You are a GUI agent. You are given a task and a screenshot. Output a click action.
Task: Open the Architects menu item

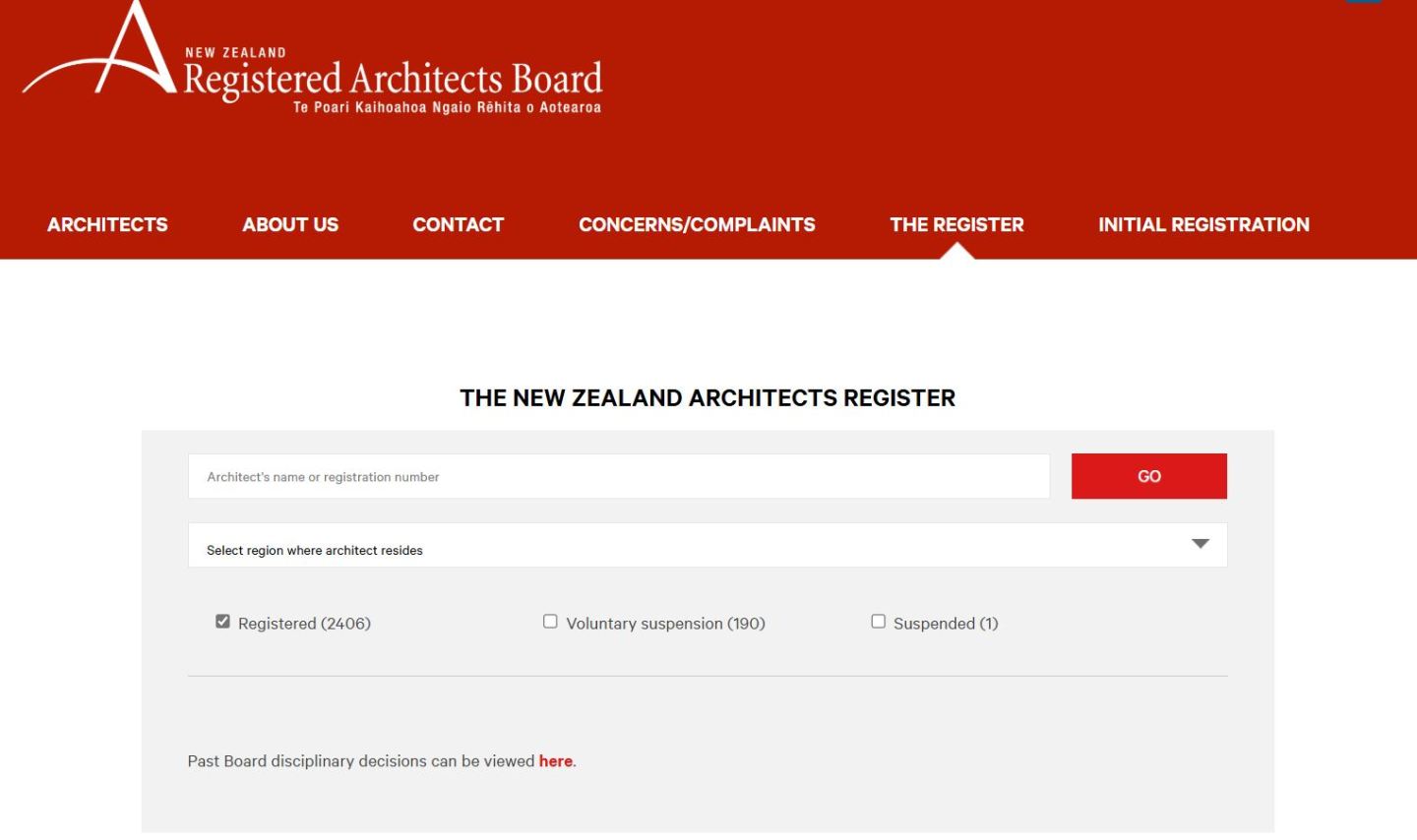pyautogui.click(x=107, y=224)
